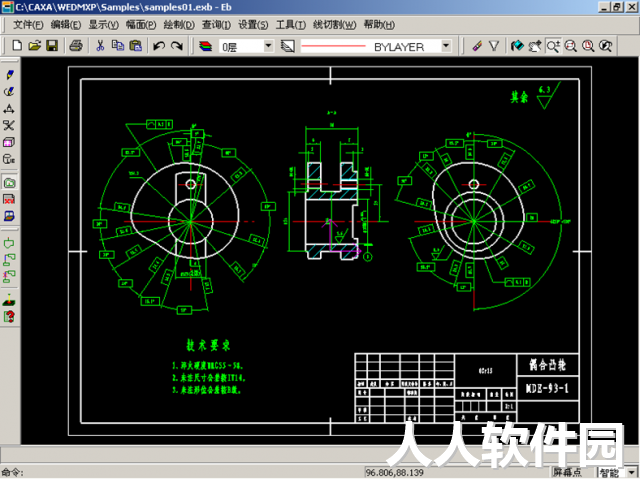The height and width of the screenshot is (479, 640).
Task: Click the dynamic pan view icon
Action: pyautogui.click(x=535, y=46)
